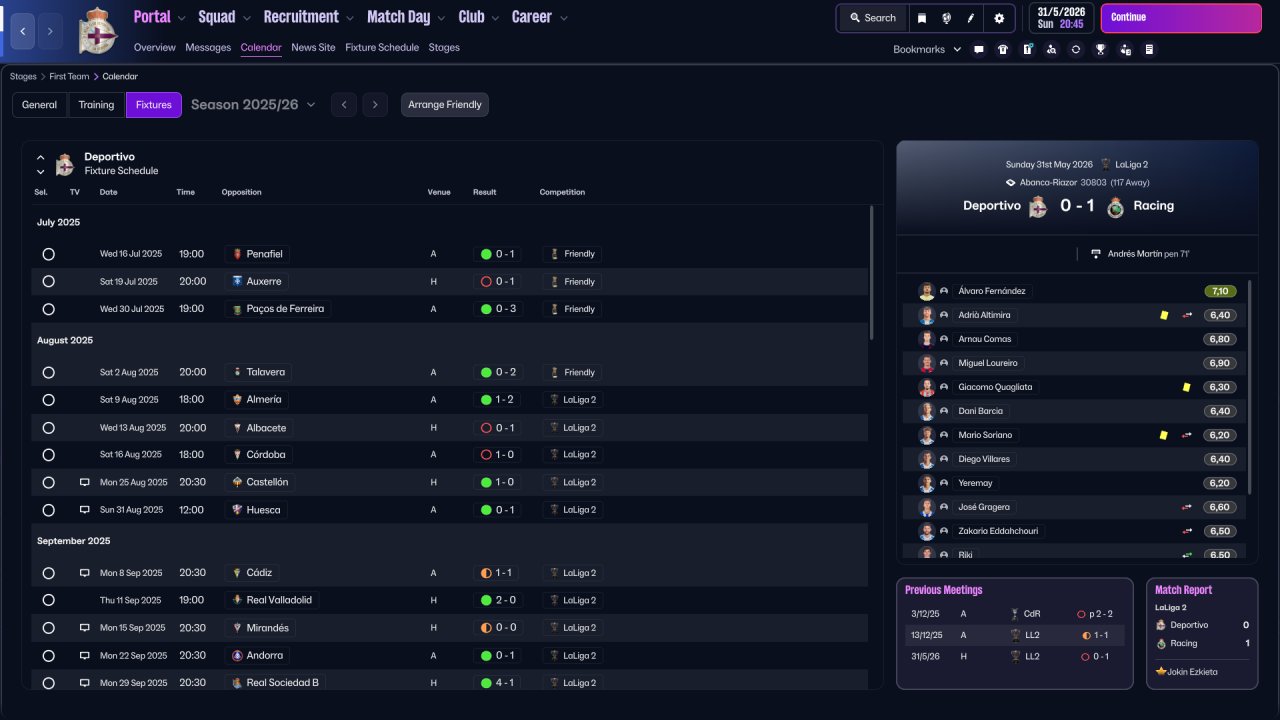Click the stadium icon beside Abanca-Riazor
This screenshot has width=1280, height=720.
(1011, 183)
